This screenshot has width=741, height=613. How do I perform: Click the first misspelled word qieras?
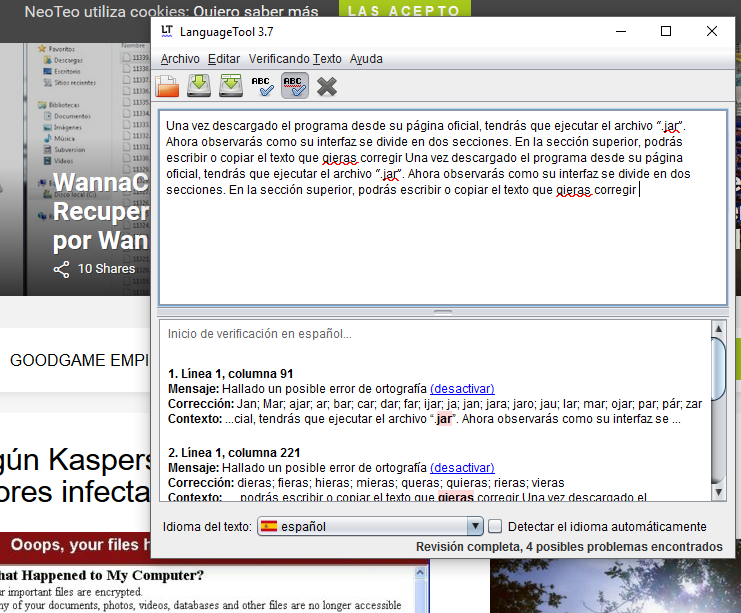pyautogui.click(x=339, y=158)
